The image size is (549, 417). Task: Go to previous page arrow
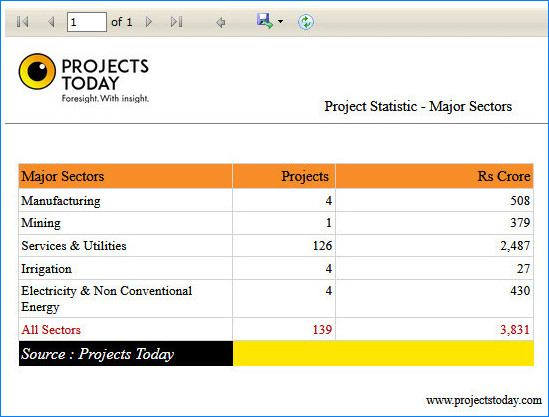click(x=51, y=22)
